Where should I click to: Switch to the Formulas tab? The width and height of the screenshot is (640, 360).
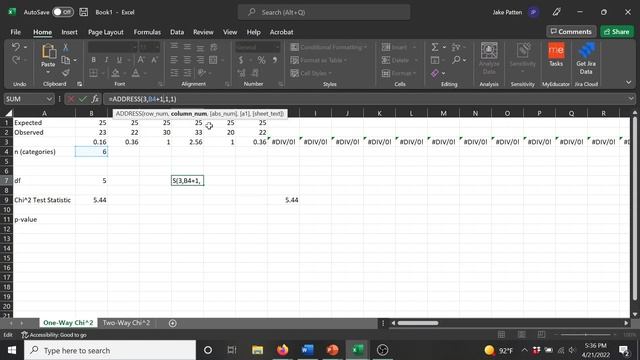[x=147, y=32]
